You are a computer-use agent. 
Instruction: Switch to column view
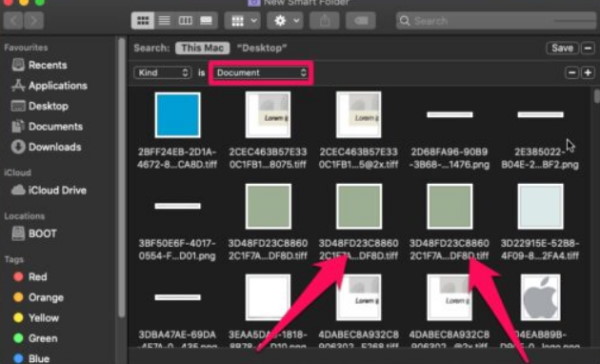(185, 20)
